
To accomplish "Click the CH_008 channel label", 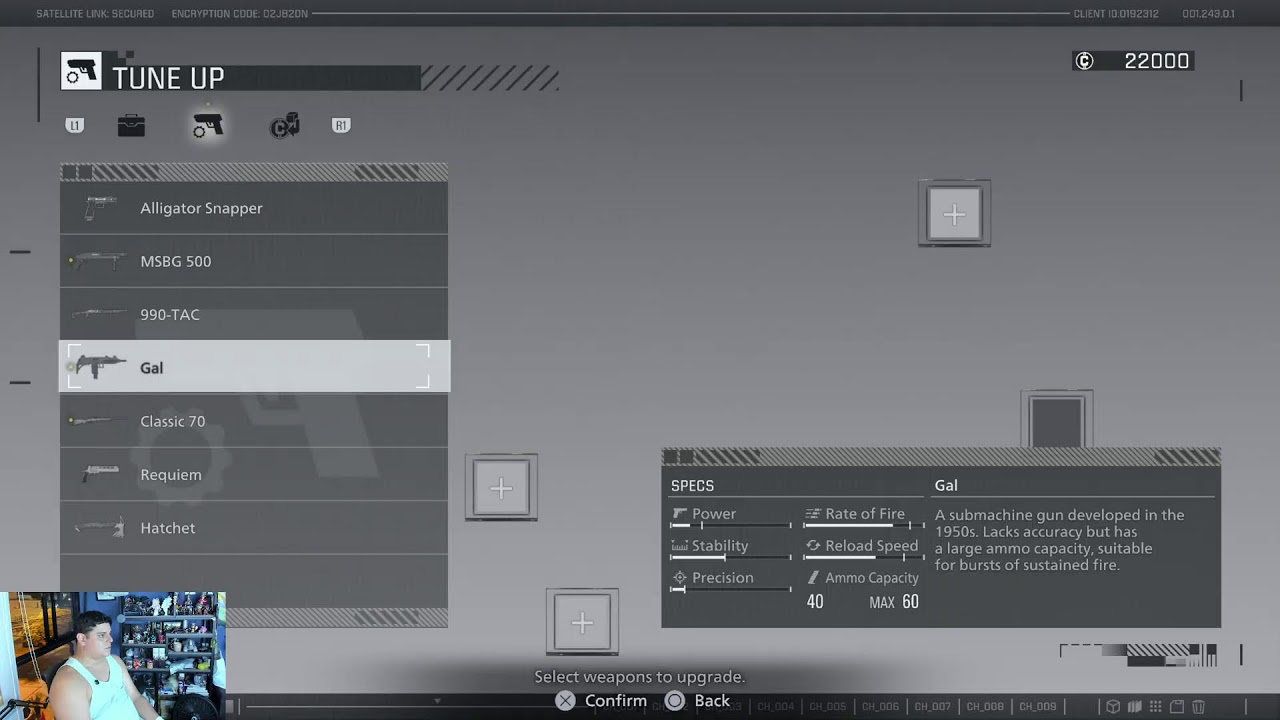I will 985,707.
